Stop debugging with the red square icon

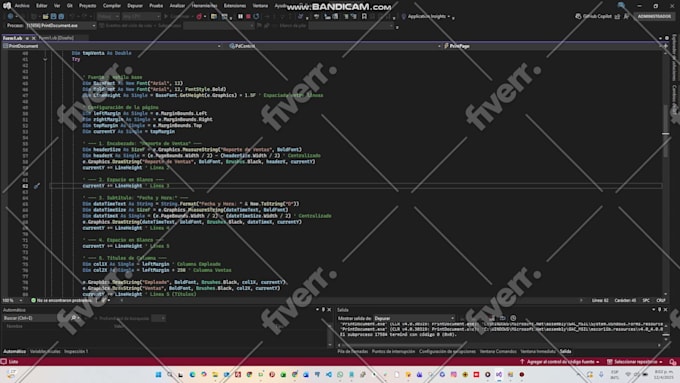(x=248, y=16)
